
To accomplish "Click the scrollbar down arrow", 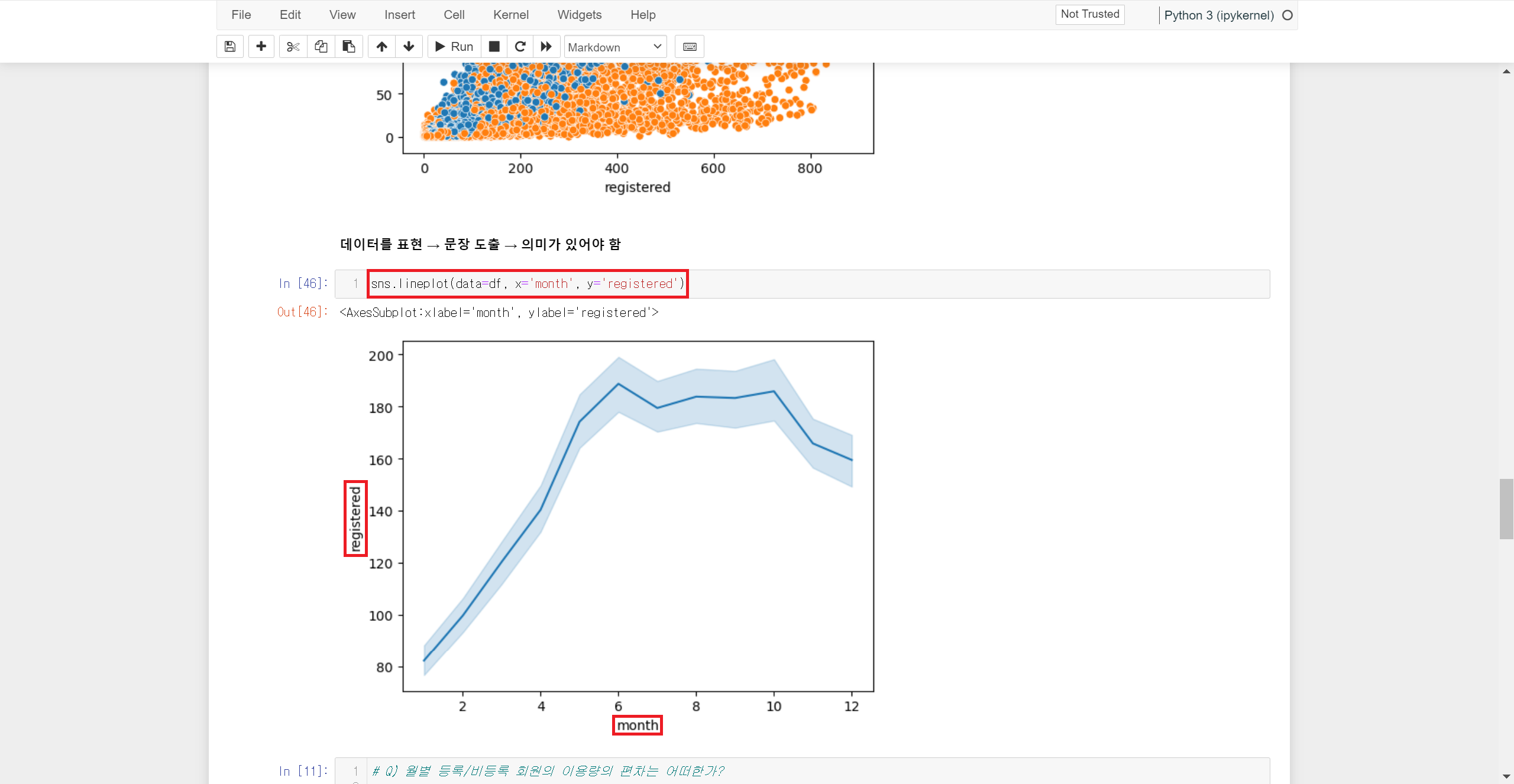I will (x=1506, y=776).
